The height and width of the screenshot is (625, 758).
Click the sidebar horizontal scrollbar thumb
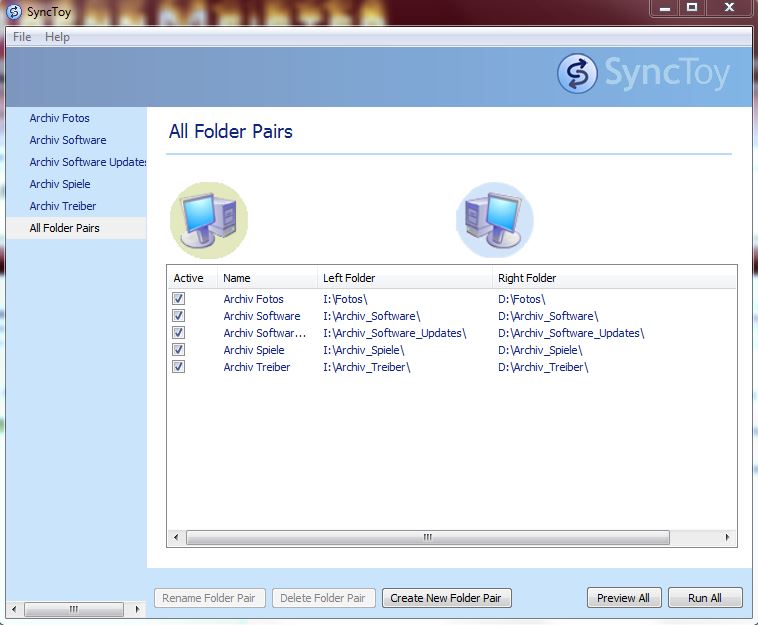73,609
